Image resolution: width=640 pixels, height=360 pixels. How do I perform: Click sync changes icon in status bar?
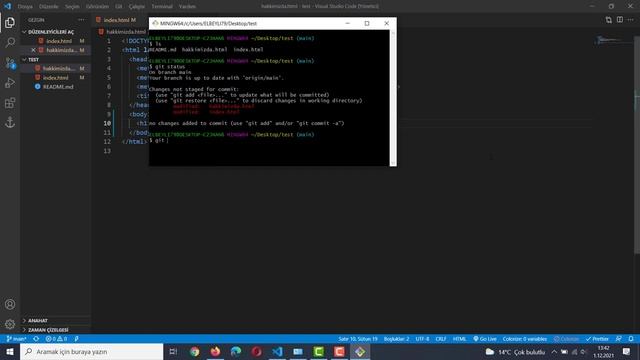36,339
